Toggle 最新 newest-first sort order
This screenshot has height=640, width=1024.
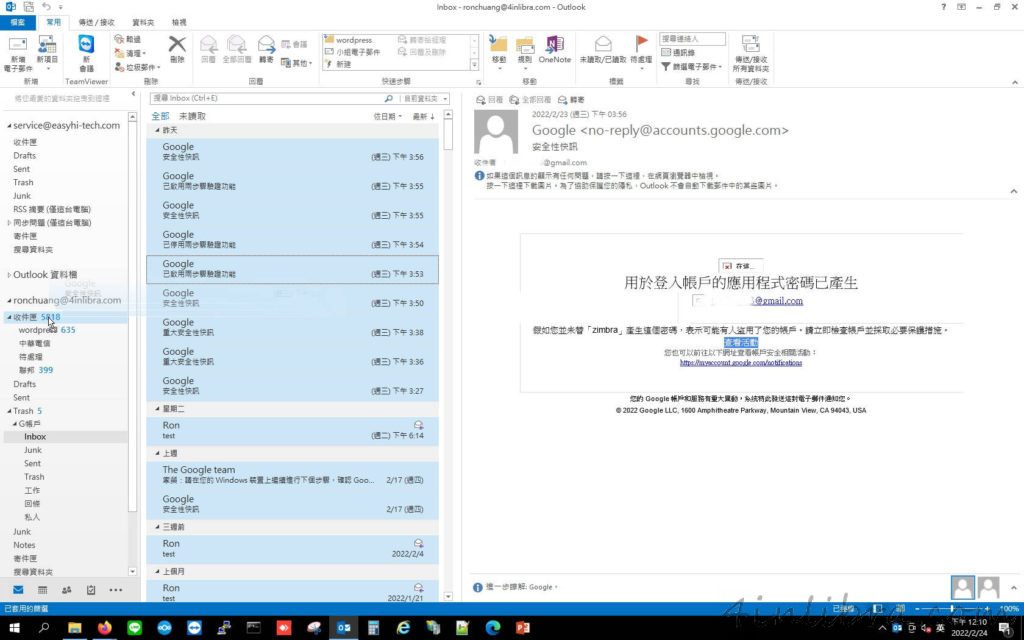coord(424,116)
